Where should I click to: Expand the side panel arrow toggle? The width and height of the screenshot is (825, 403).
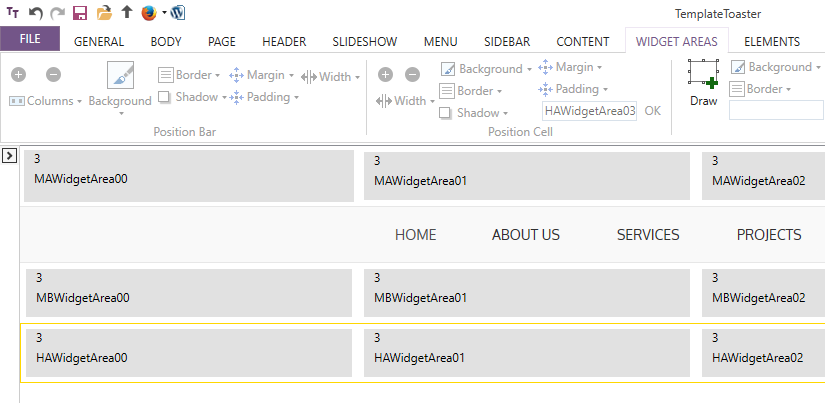pos(9,156)
